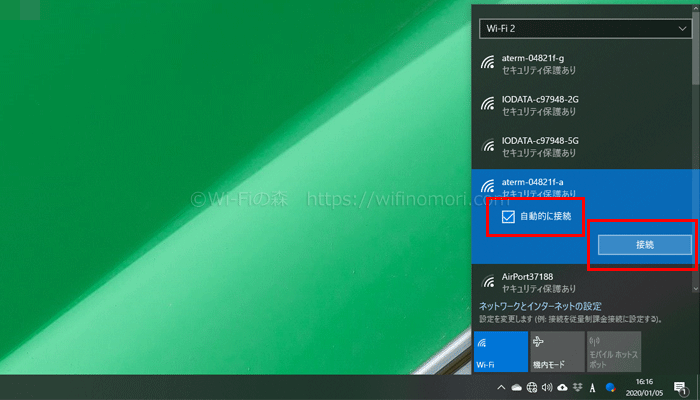The height and width of the screenshot is (400, 700).
Task: Click the IME input mode A icon
Action: [x=593, y=387]
